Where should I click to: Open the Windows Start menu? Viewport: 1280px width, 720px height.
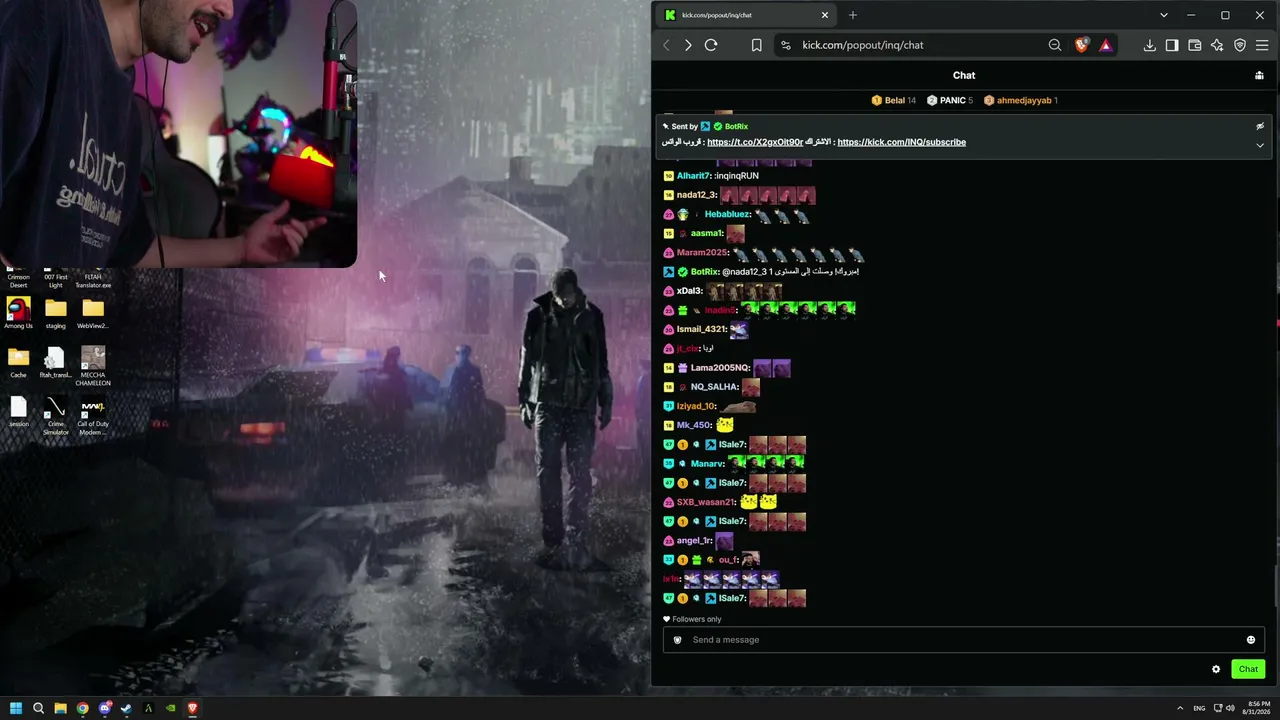click(x=16, y=709)
